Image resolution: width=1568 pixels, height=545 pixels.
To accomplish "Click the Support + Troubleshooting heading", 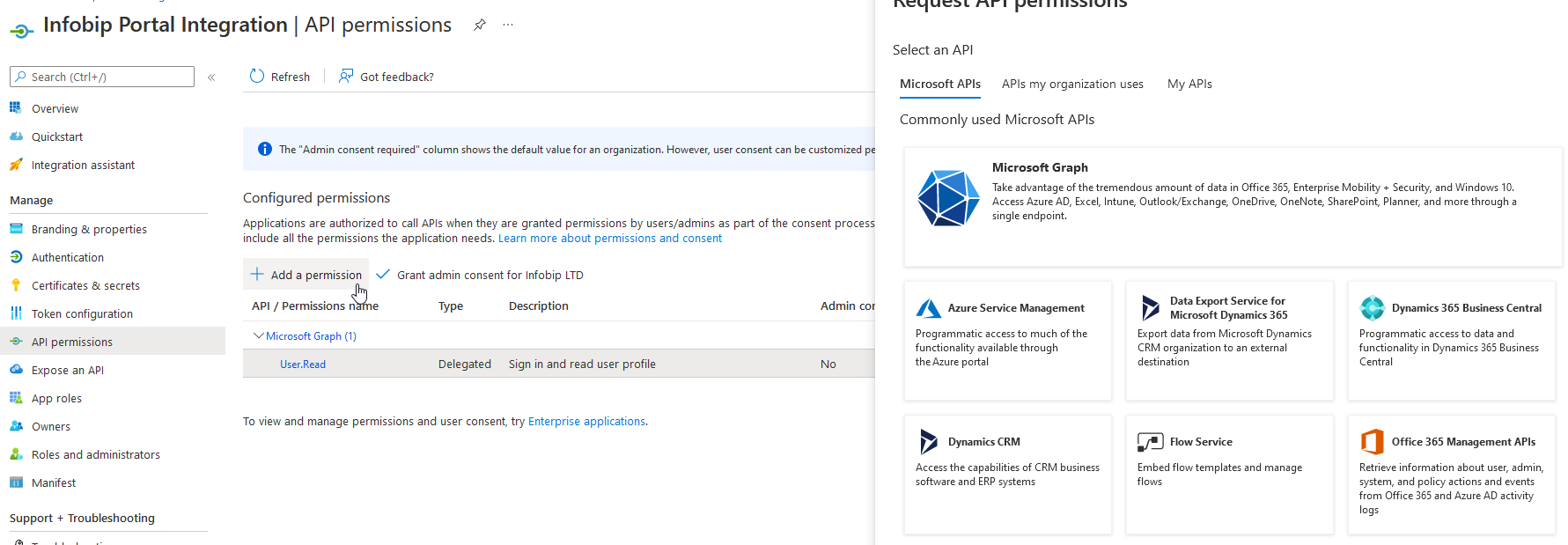I will [82, 519].
